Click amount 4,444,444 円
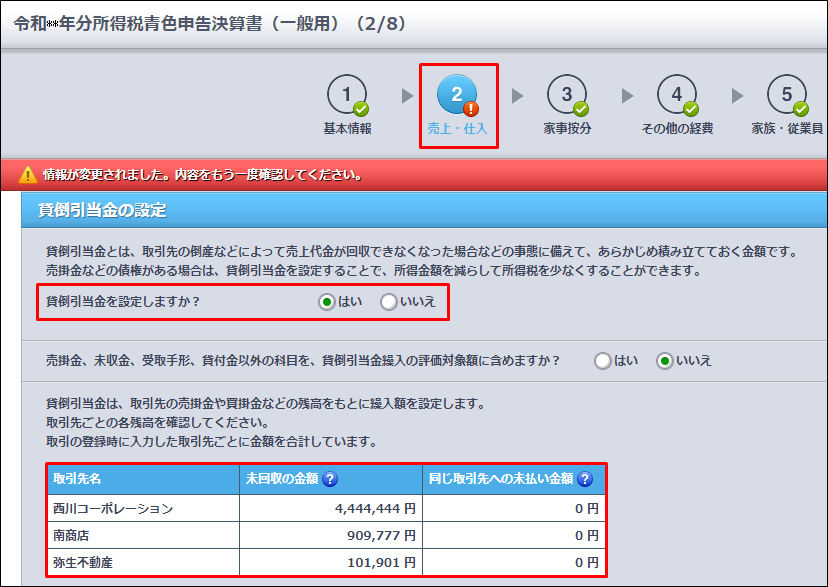This screenshot has height=587, width=828. click(x=375, y=508)
